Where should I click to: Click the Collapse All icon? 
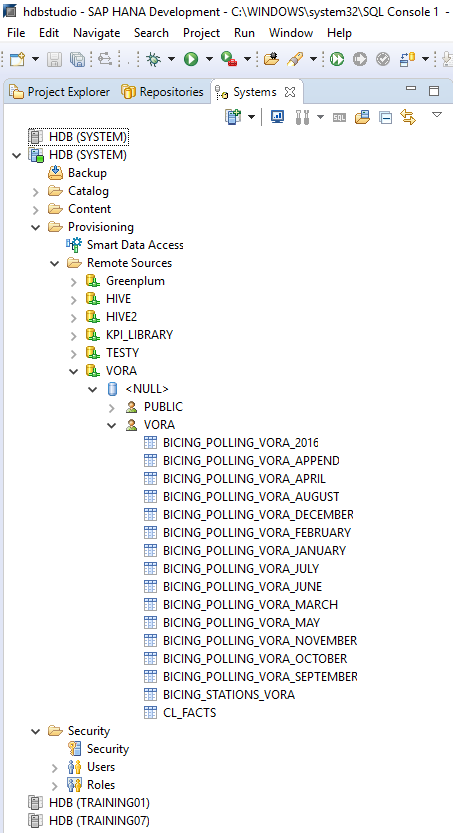click(x=386, y=117)
